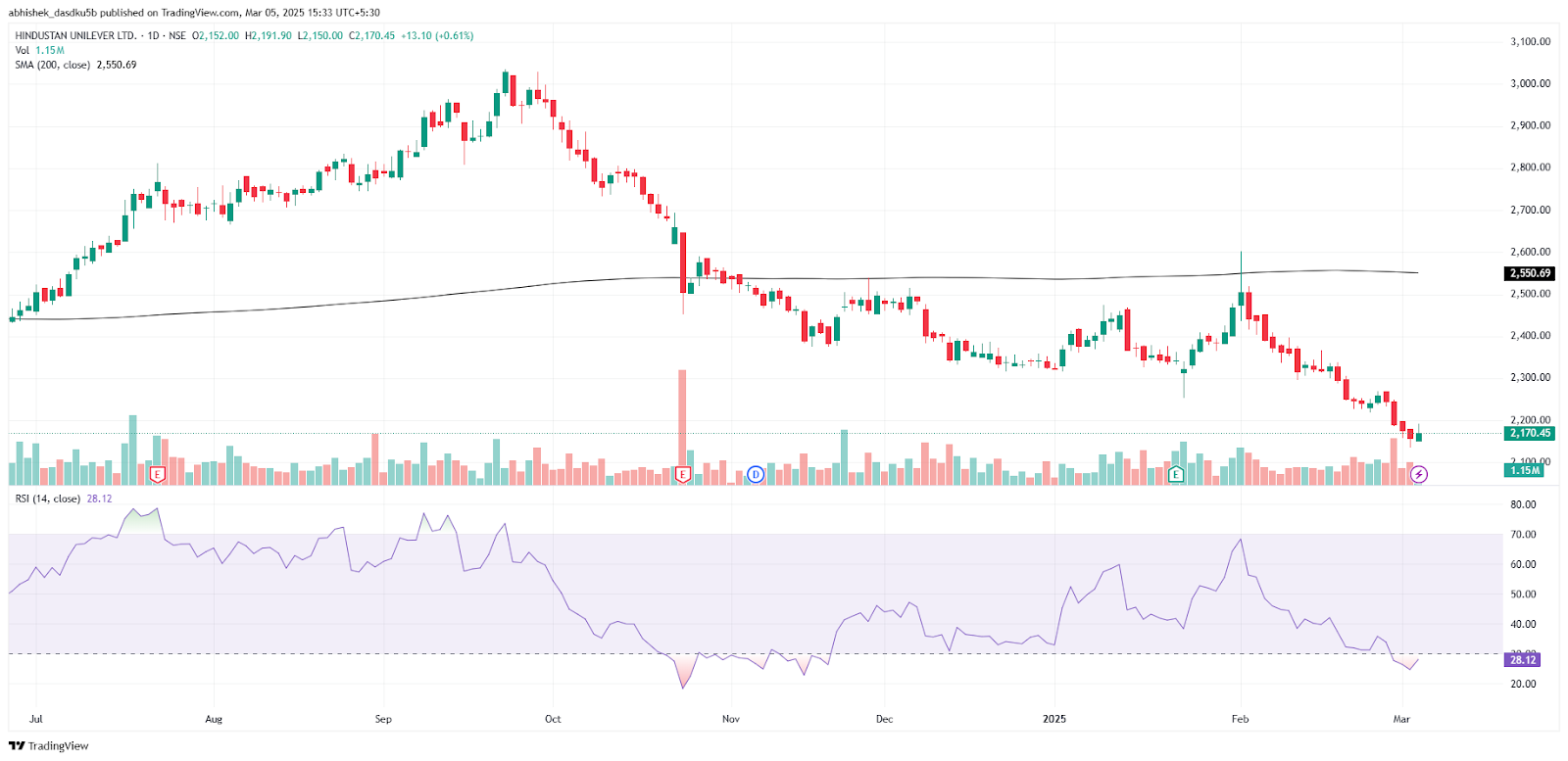Click the published-on TradingView.com header text

coord(194,13)
